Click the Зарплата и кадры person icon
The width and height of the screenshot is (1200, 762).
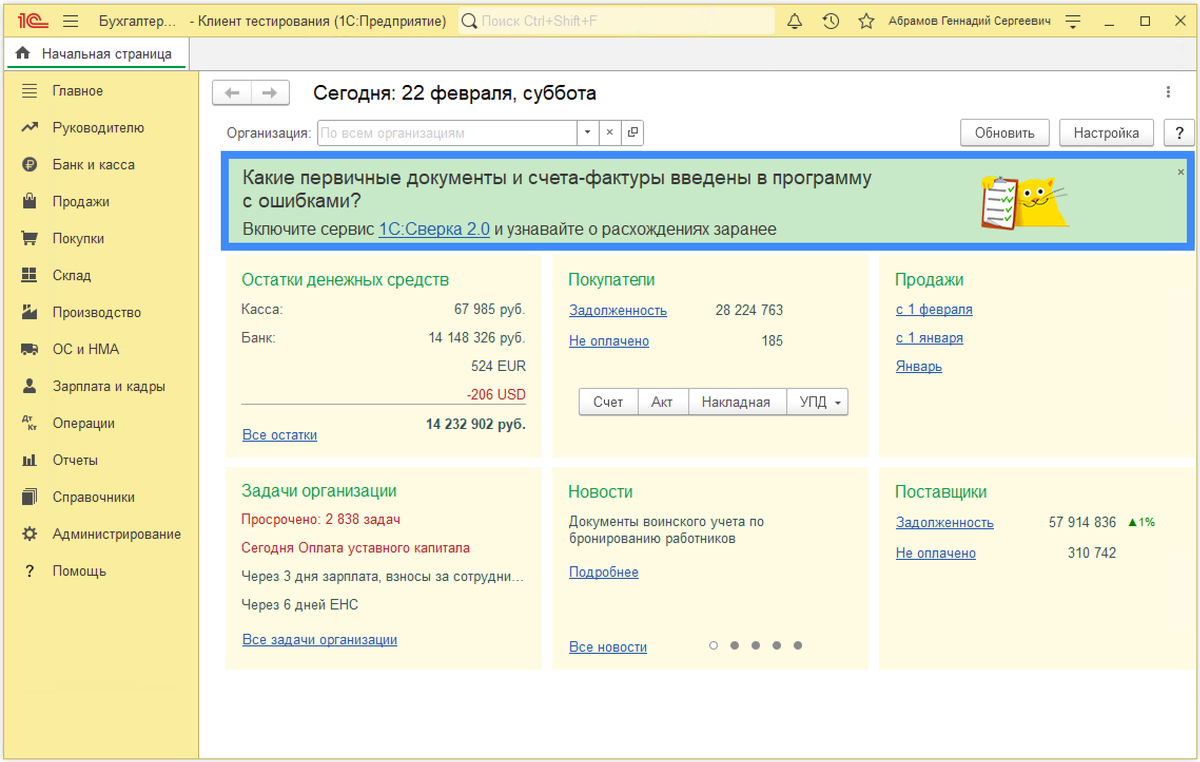30,386
